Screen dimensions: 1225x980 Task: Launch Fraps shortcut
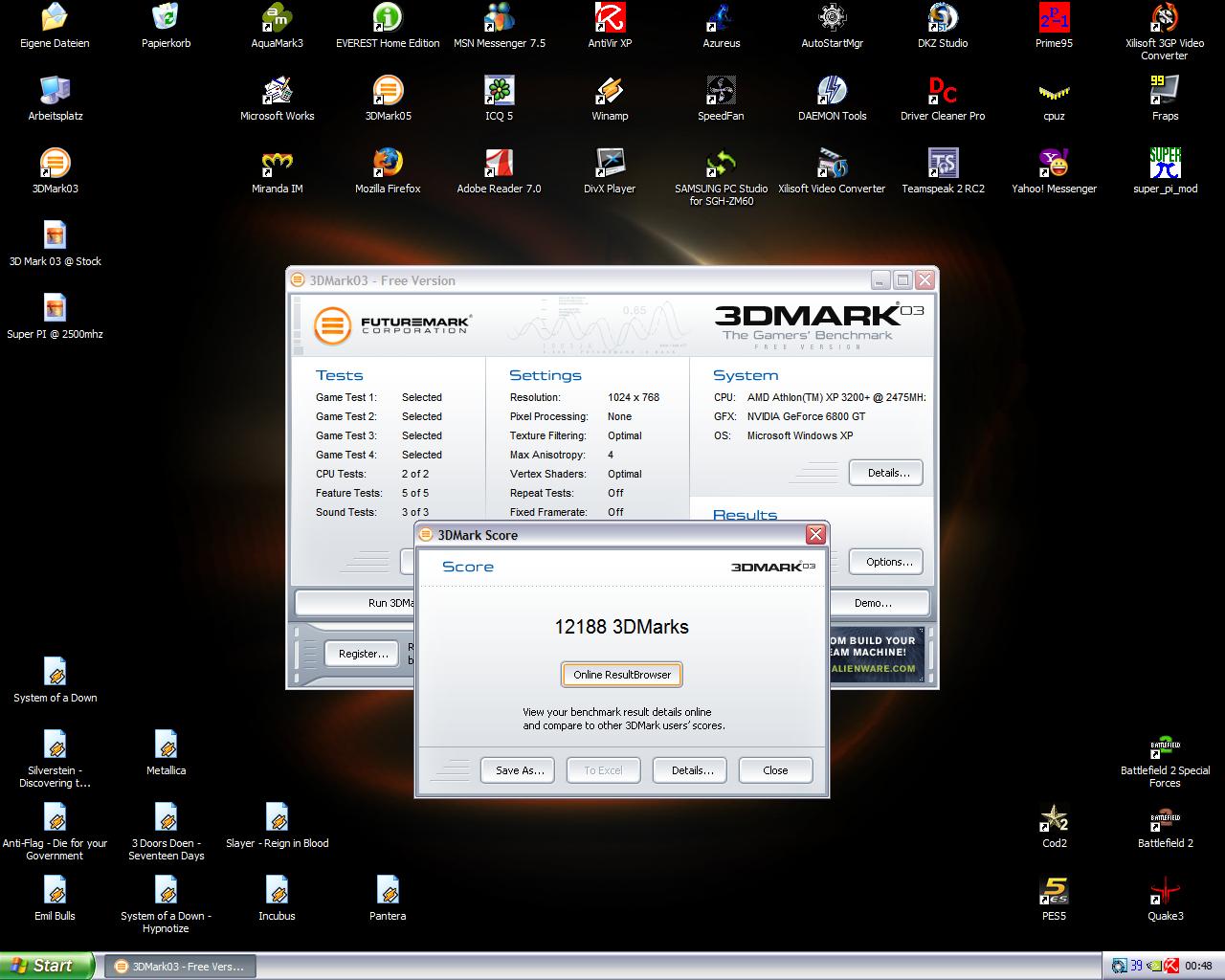coord(1165,99)
